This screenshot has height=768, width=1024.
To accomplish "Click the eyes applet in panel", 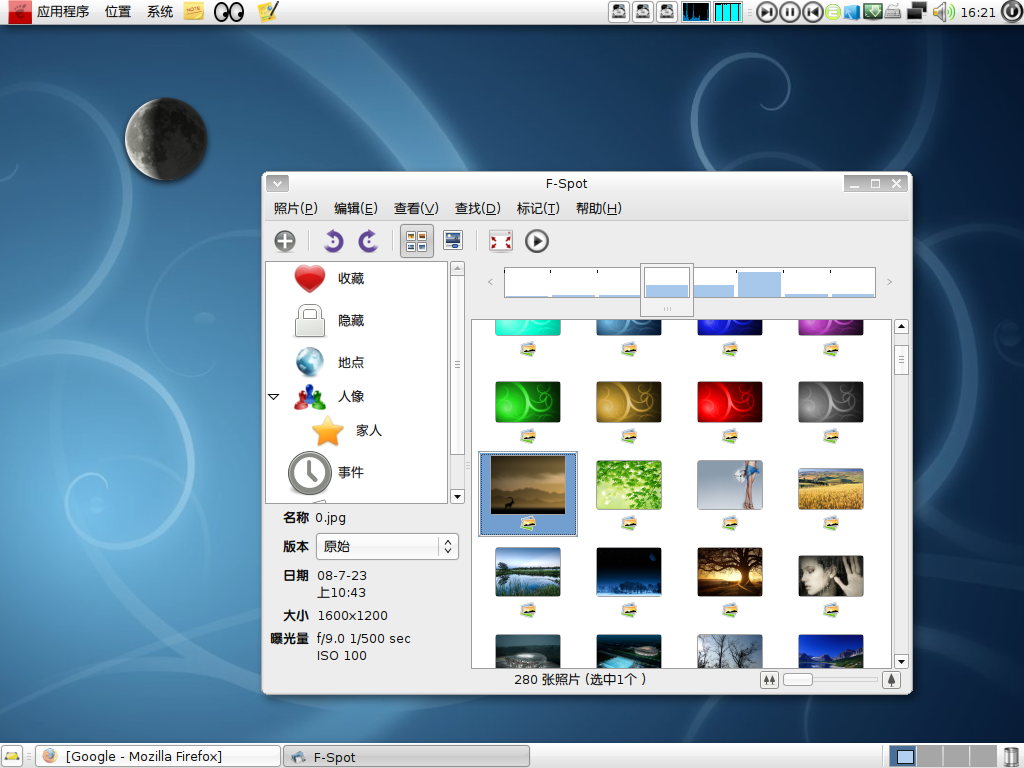I will tap(229, 12).
